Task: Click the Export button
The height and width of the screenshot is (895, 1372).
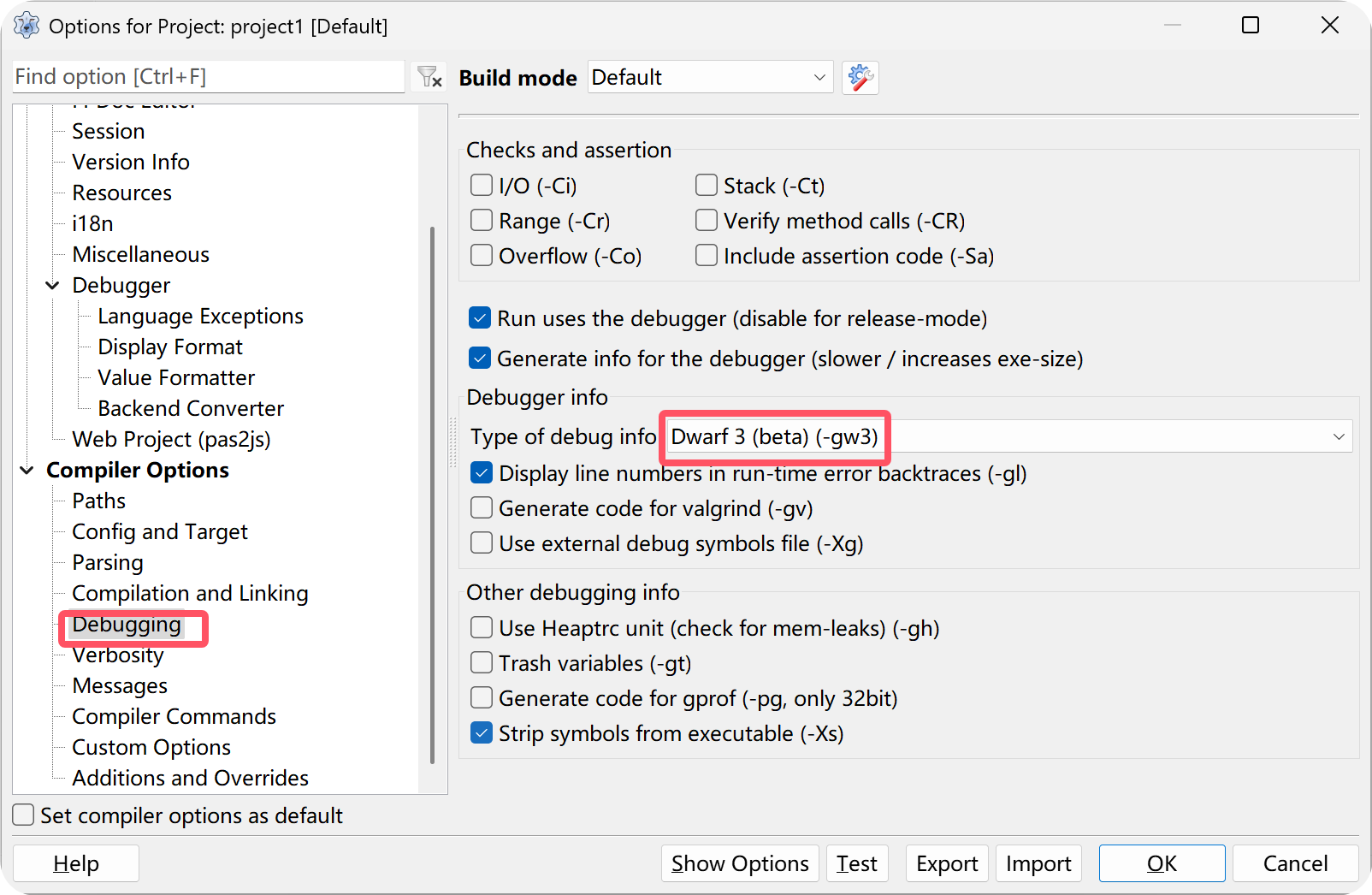Action: click(x=947, y=863)
